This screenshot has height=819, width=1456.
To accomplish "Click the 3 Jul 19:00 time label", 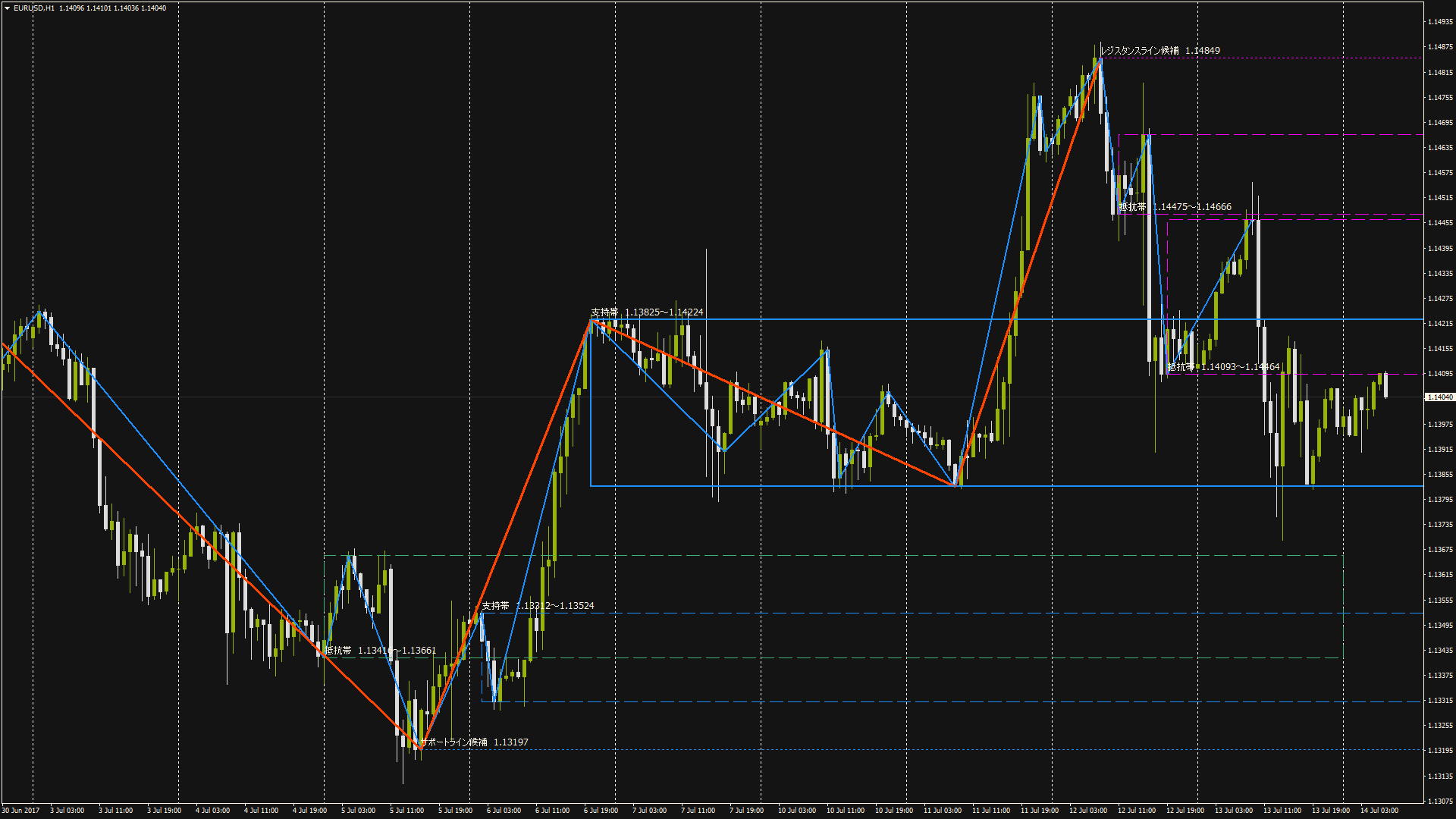I will tap(165, 811).
